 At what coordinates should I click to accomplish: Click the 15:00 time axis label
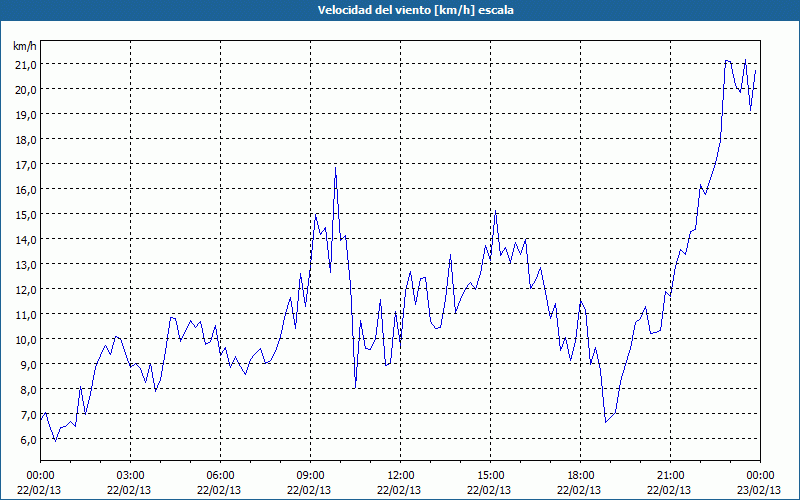pos(490,476)
